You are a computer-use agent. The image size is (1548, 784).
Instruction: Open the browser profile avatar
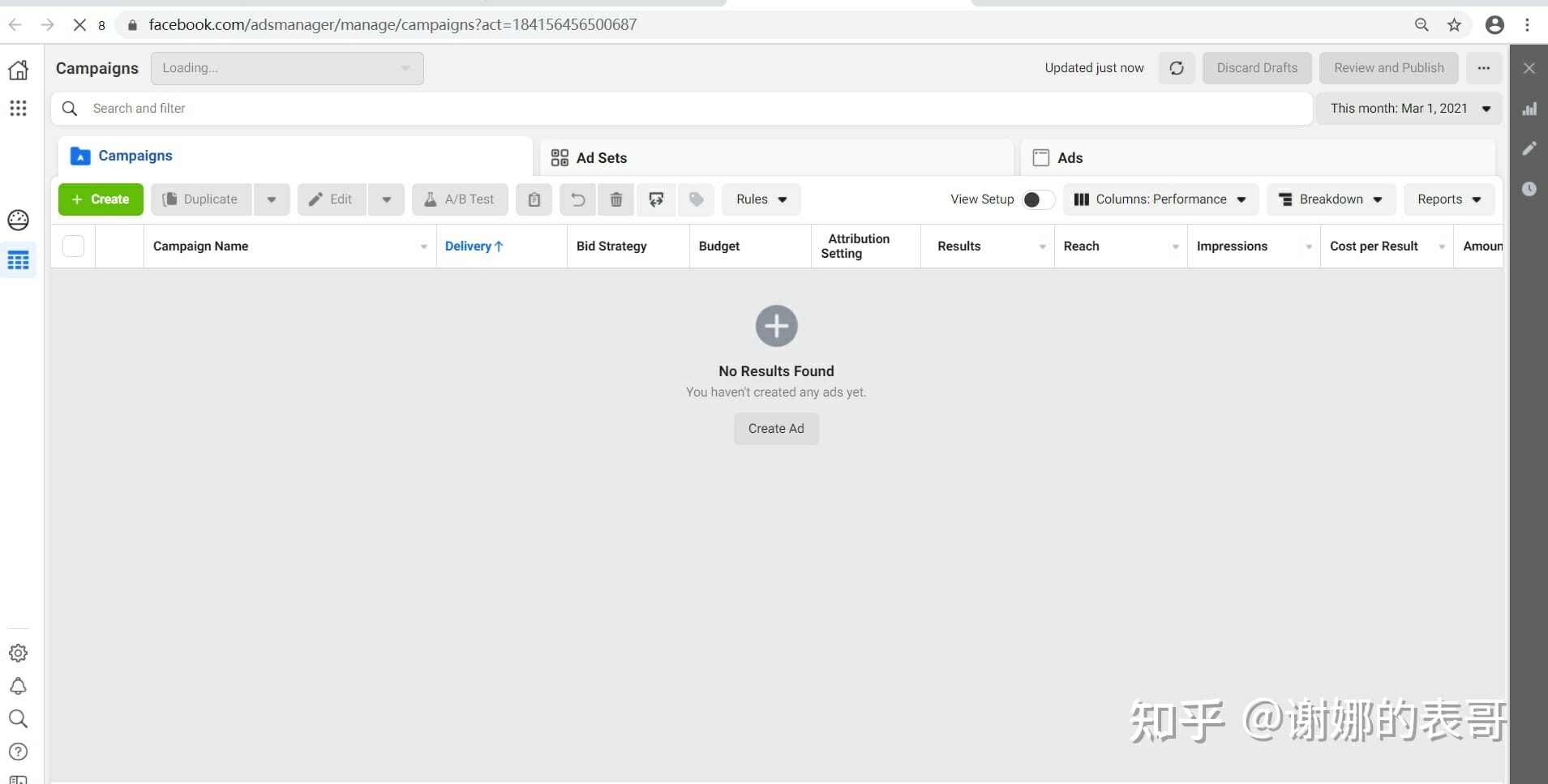tap(1494, 25)
